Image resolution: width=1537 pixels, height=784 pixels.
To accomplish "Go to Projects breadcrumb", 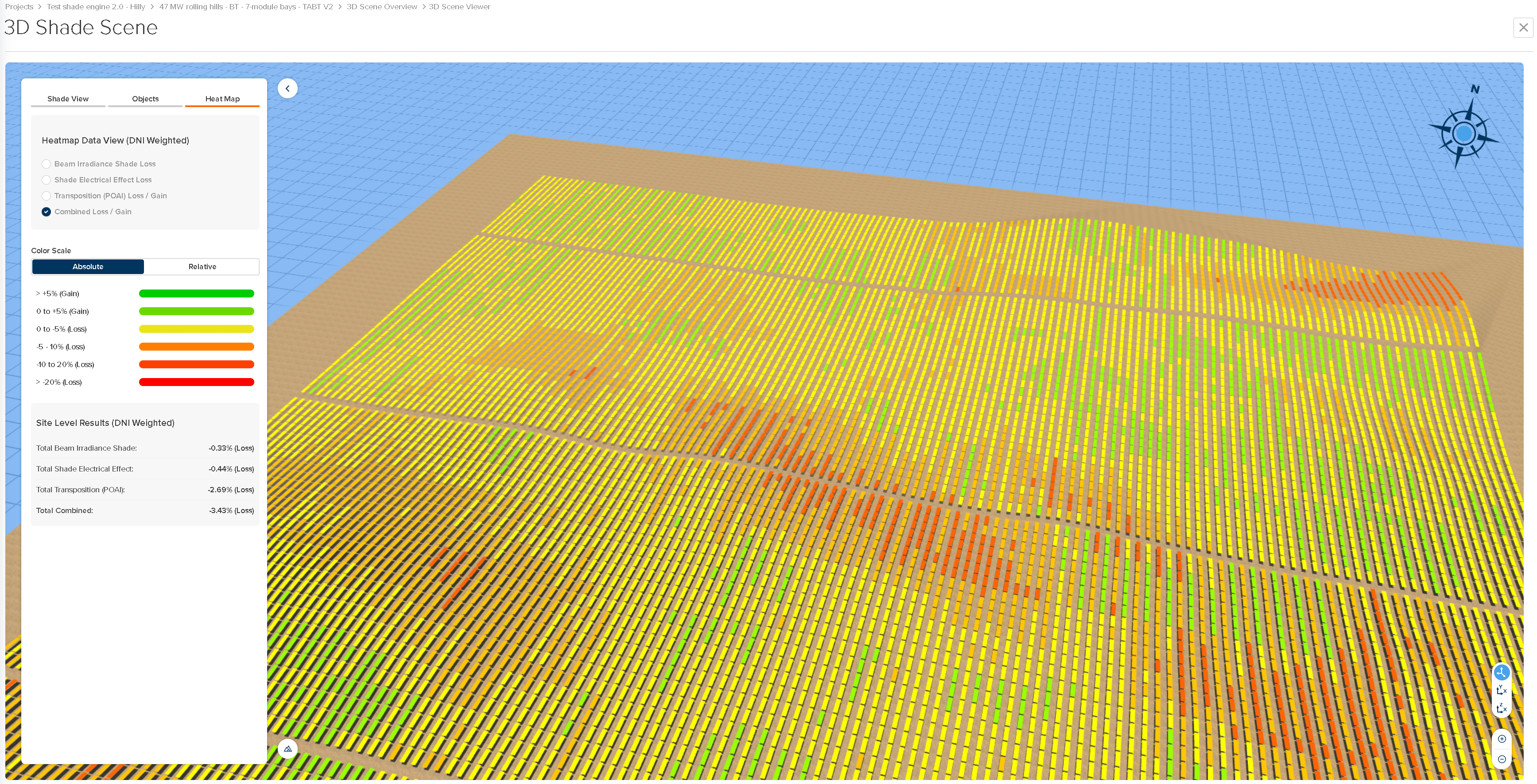I will click(19, 7).
